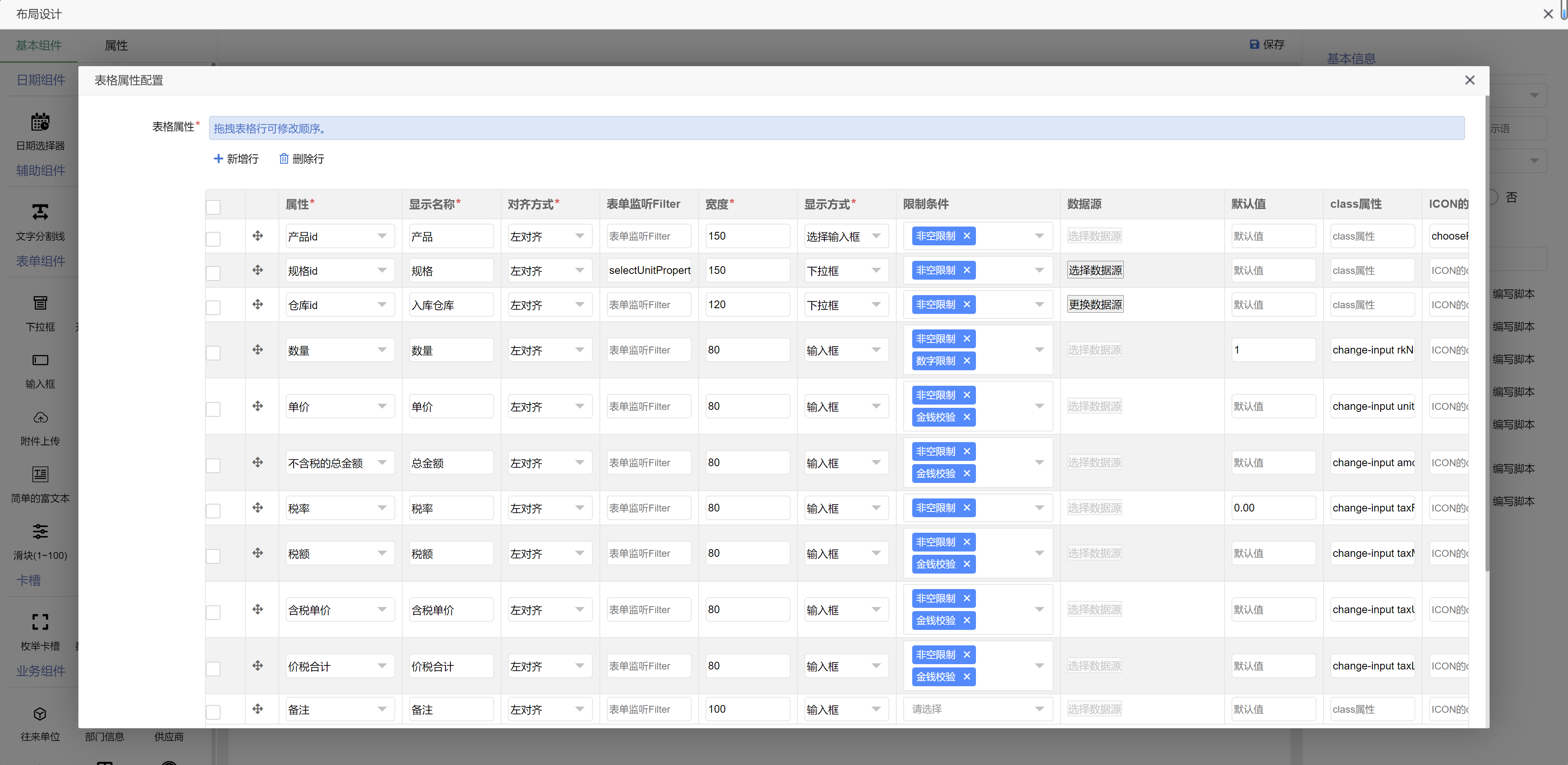Viewport: 1568px width, 765px height.
Task: Remove 非空限制 tag from 产品id row
Action: tap(967, 236)
